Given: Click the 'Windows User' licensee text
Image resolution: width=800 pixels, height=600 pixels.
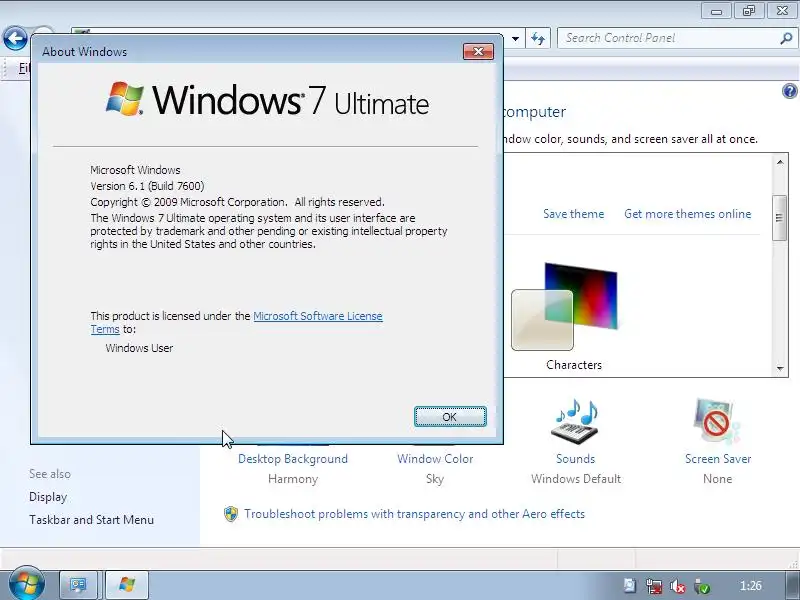Looking at the screenshot, I should (139, 348).
